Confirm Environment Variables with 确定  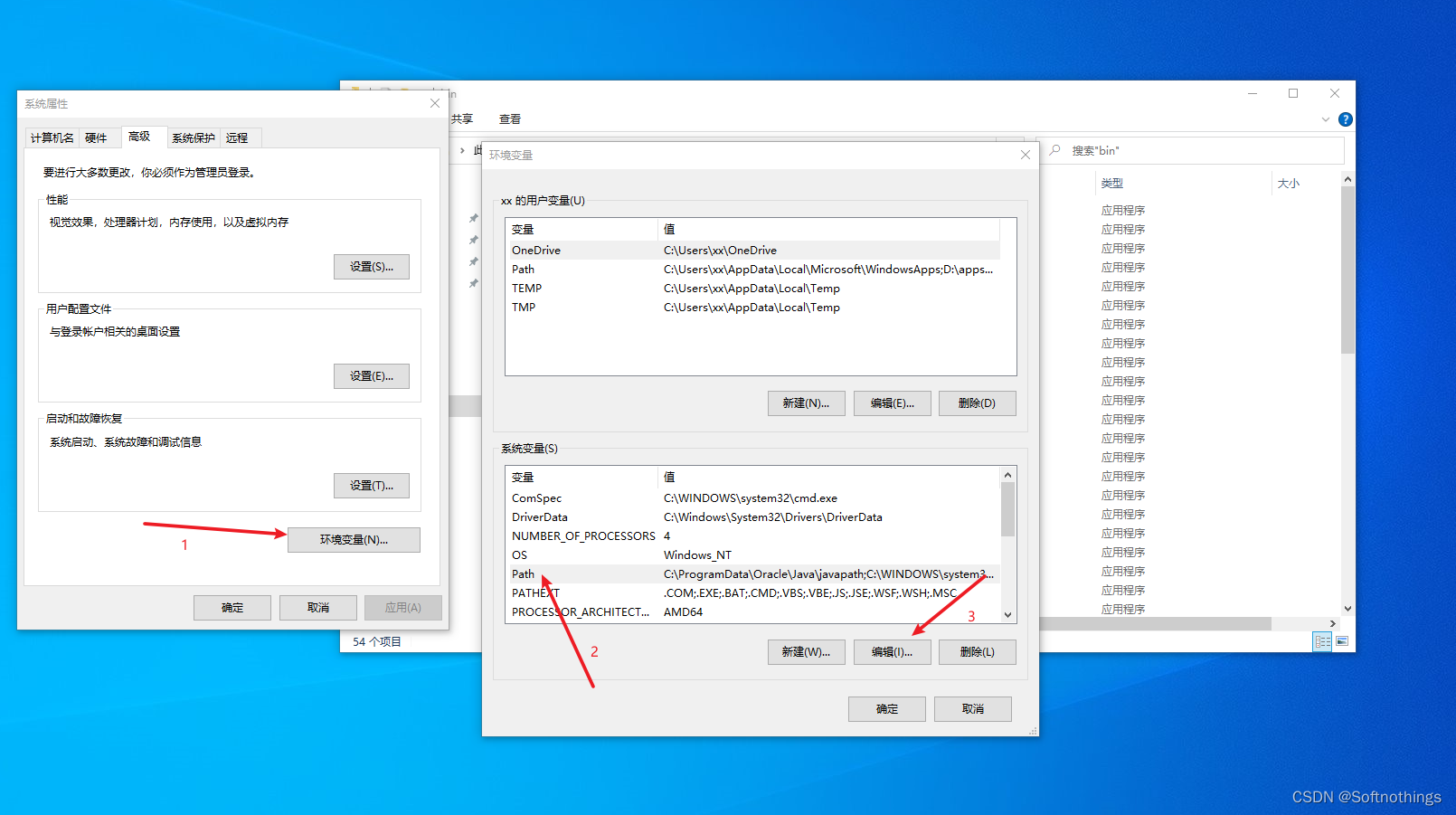click(x=887, y=709)
